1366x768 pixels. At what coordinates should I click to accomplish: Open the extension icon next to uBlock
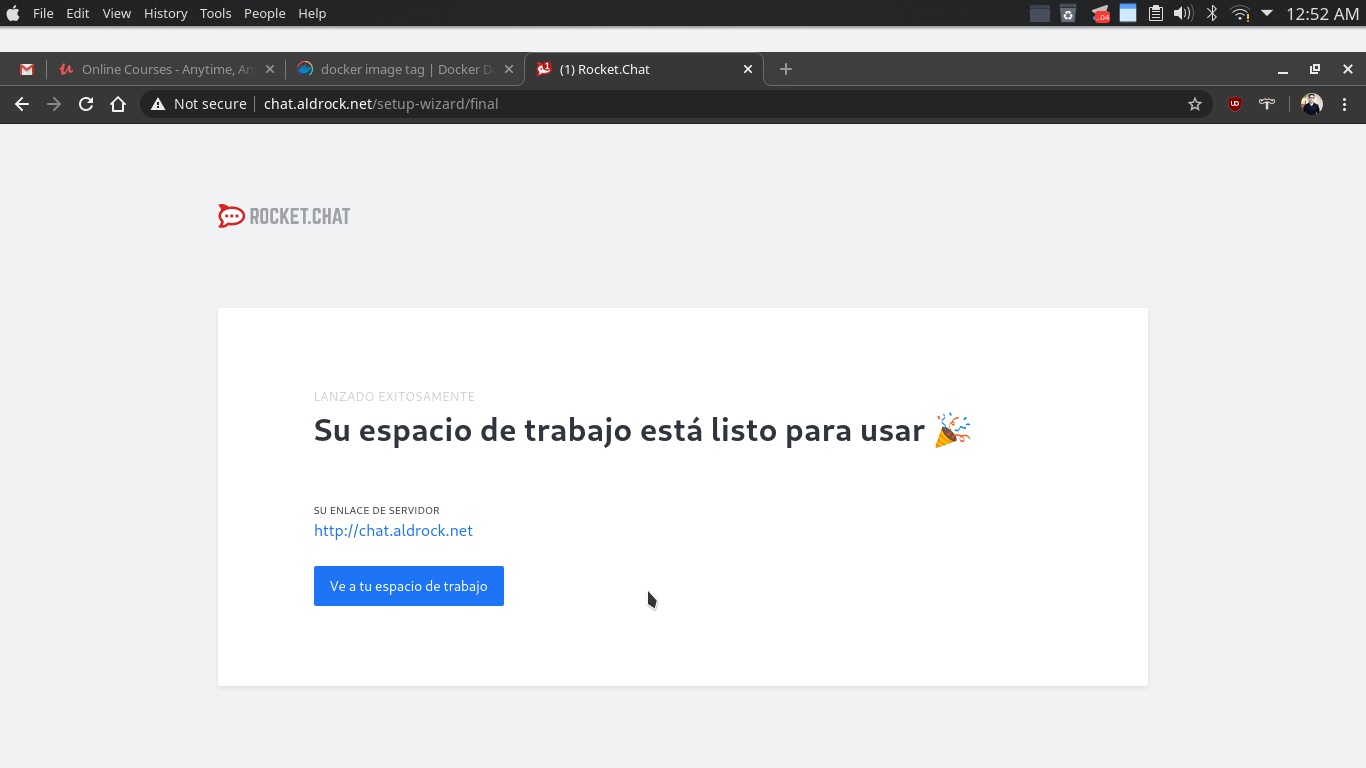point(1267,104)
